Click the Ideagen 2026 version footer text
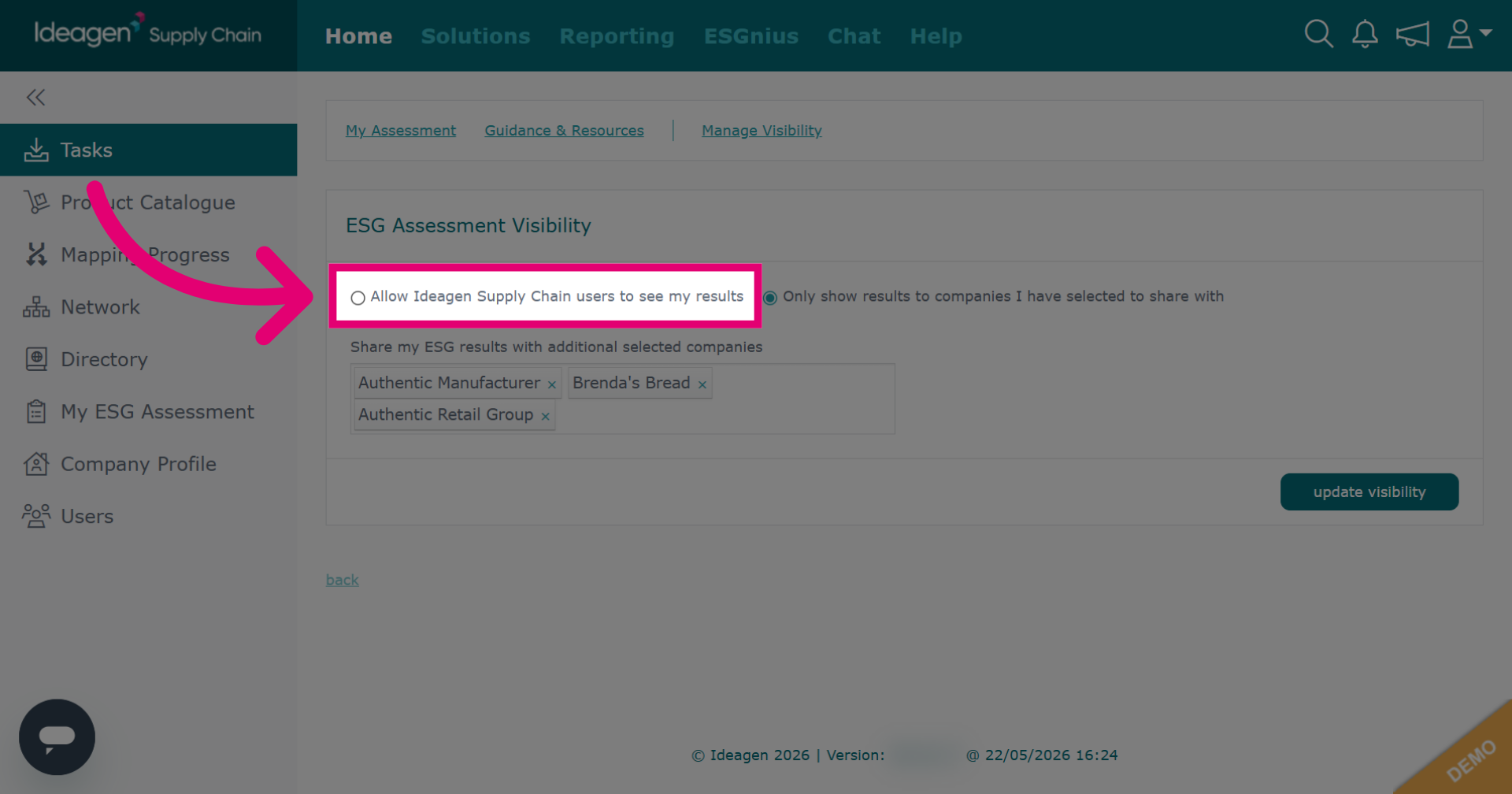 (905, 755)
